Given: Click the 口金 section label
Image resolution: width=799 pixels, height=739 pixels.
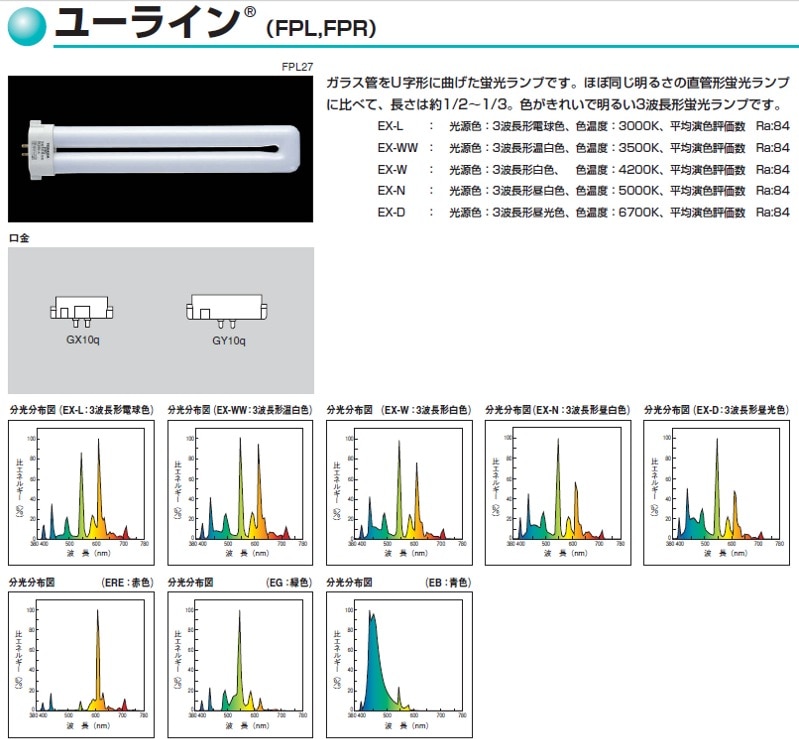Looking at the screenshot, I should click(19, 238).
